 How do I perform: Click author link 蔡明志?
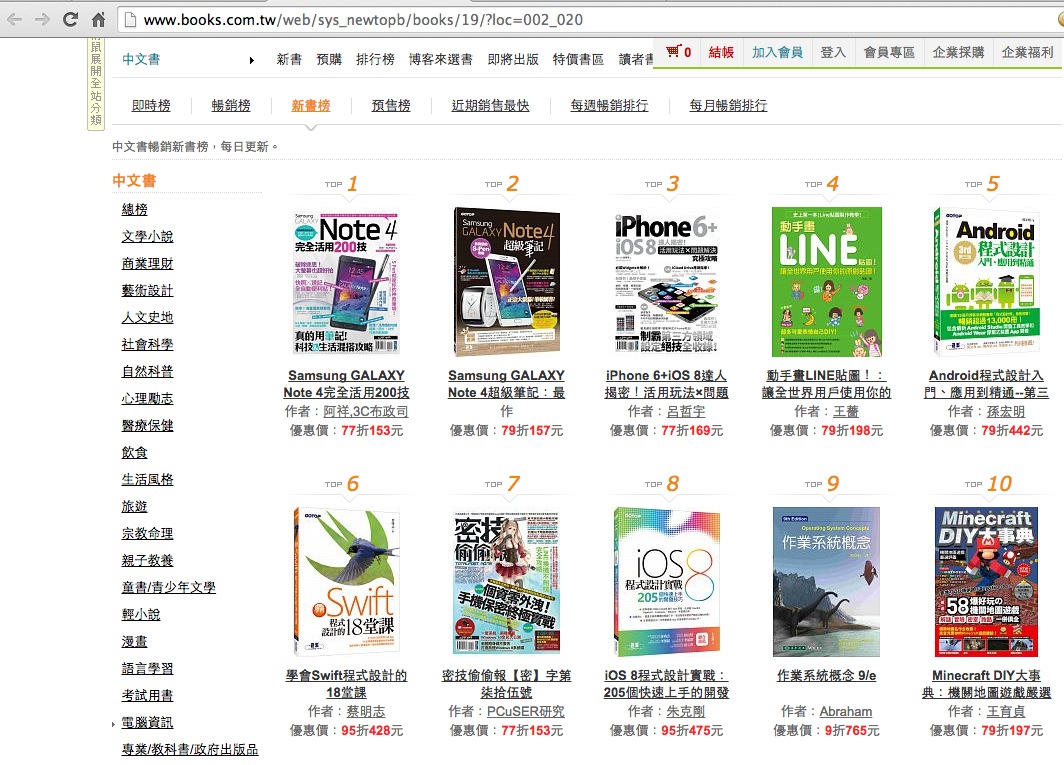(366, 711)
